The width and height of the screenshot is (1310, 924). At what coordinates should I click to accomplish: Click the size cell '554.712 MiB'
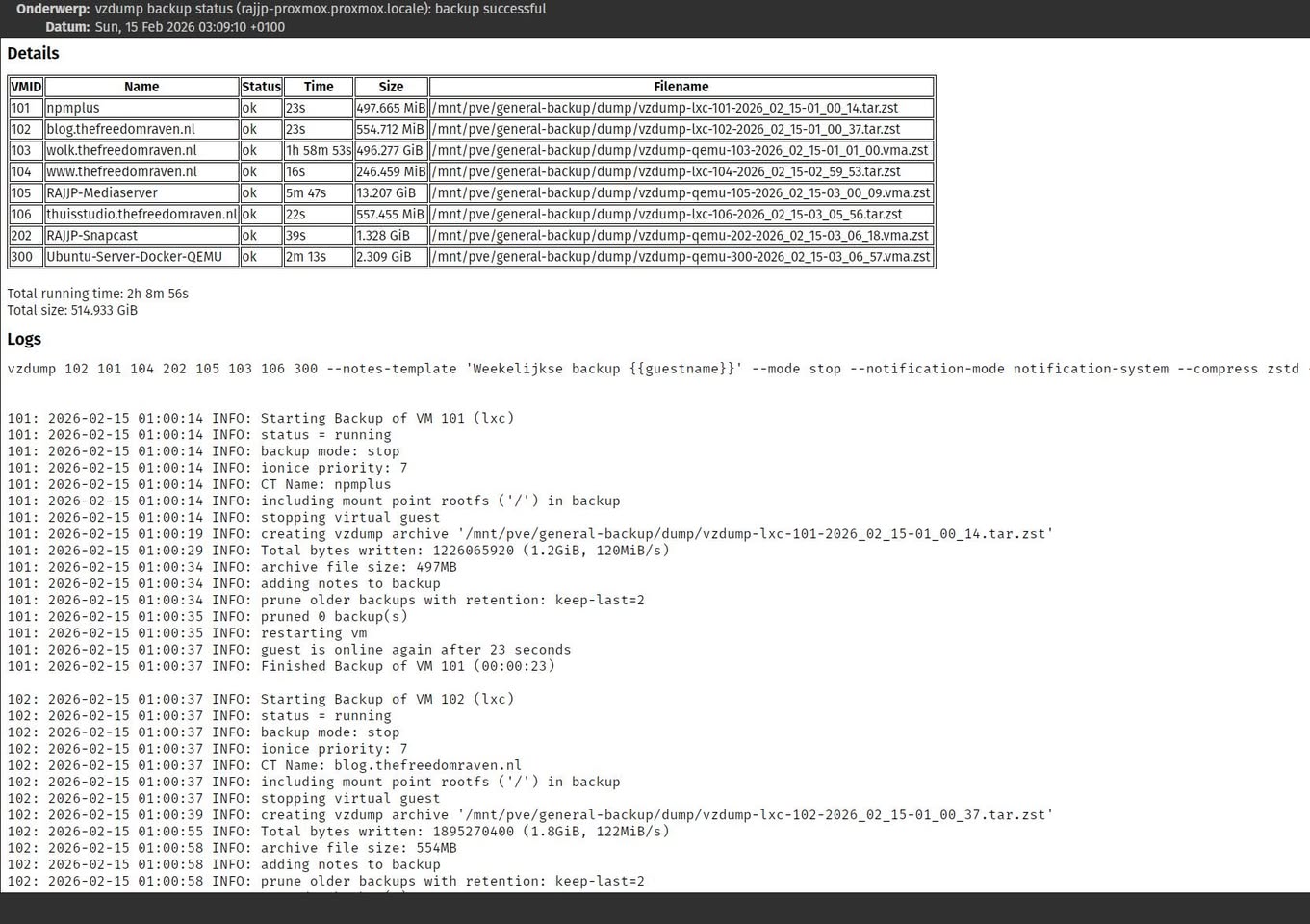point(391,129)
